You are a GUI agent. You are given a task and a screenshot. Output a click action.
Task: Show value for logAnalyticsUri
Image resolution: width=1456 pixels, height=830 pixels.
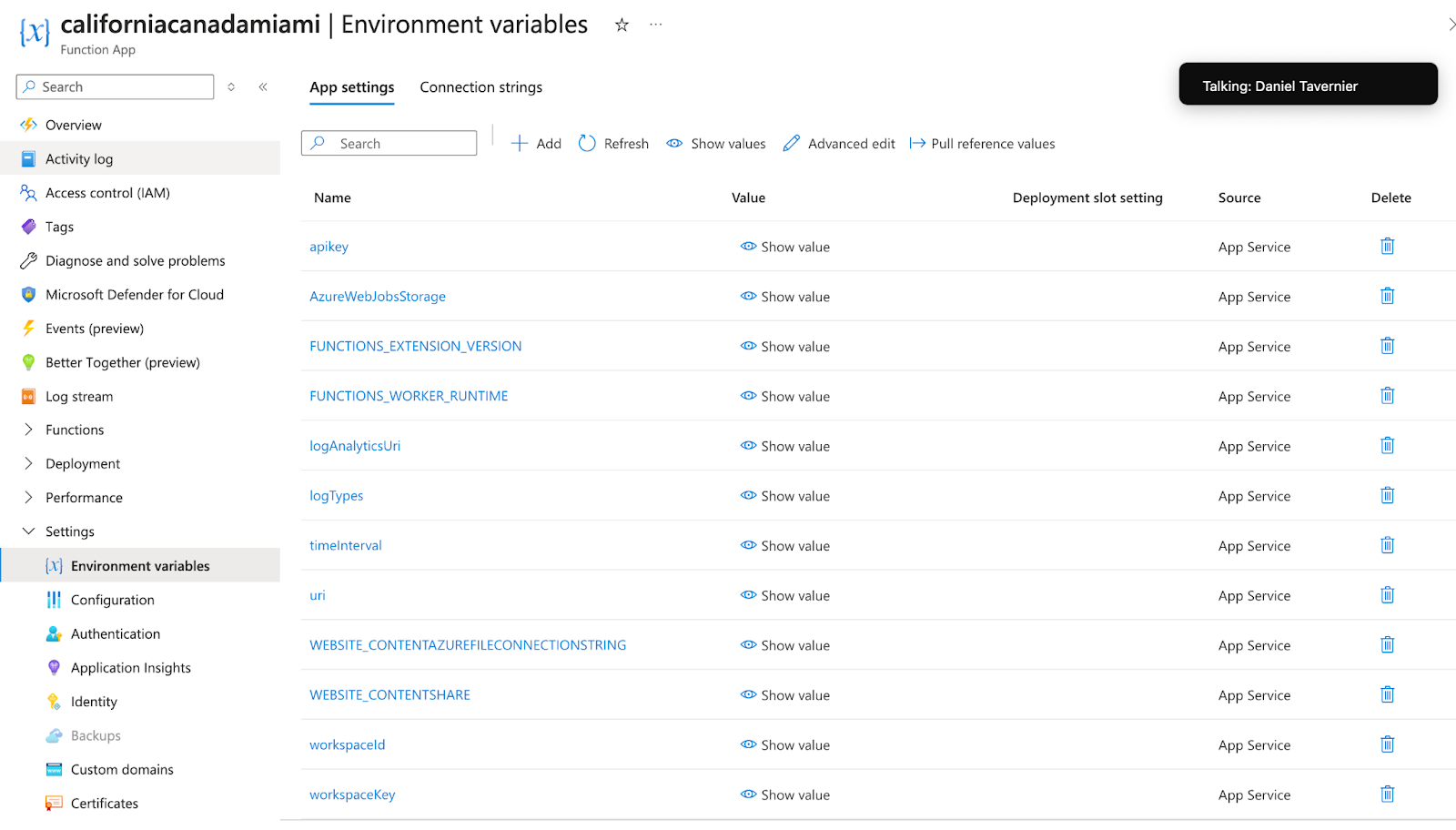784,446
